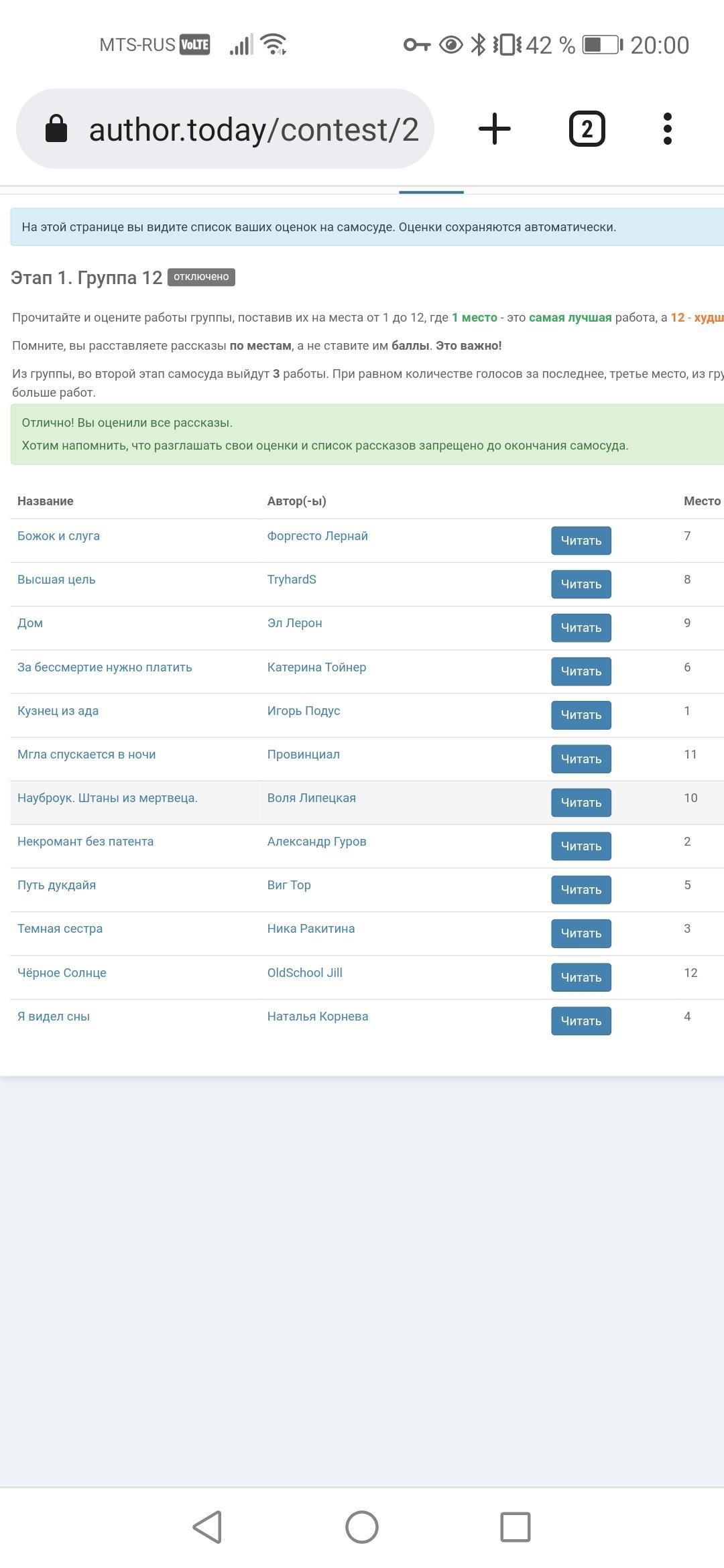This screenshot has width=724, height=1568.
Task: Click Читать for Божок и слуга
Action: (x=581, y=541)
